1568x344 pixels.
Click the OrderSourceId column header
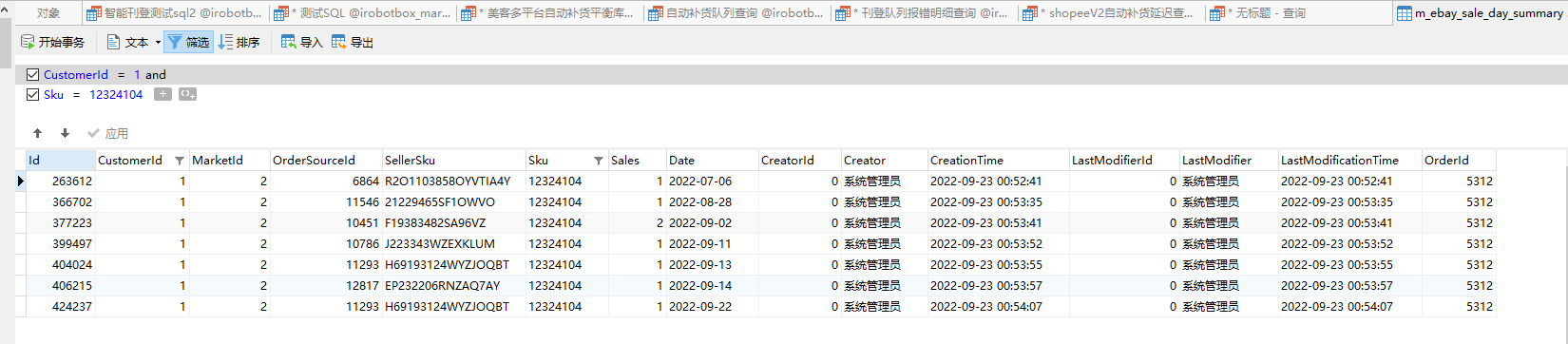tap(326, 160)
